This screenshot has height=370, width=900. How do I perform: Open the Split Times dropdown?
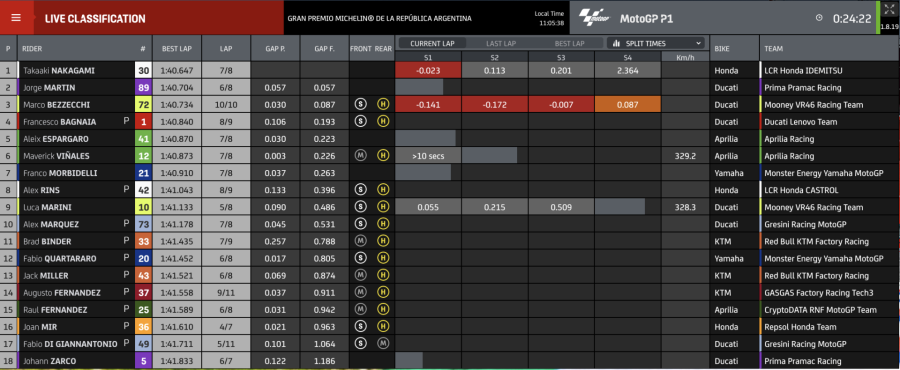[x=655, y=43]
